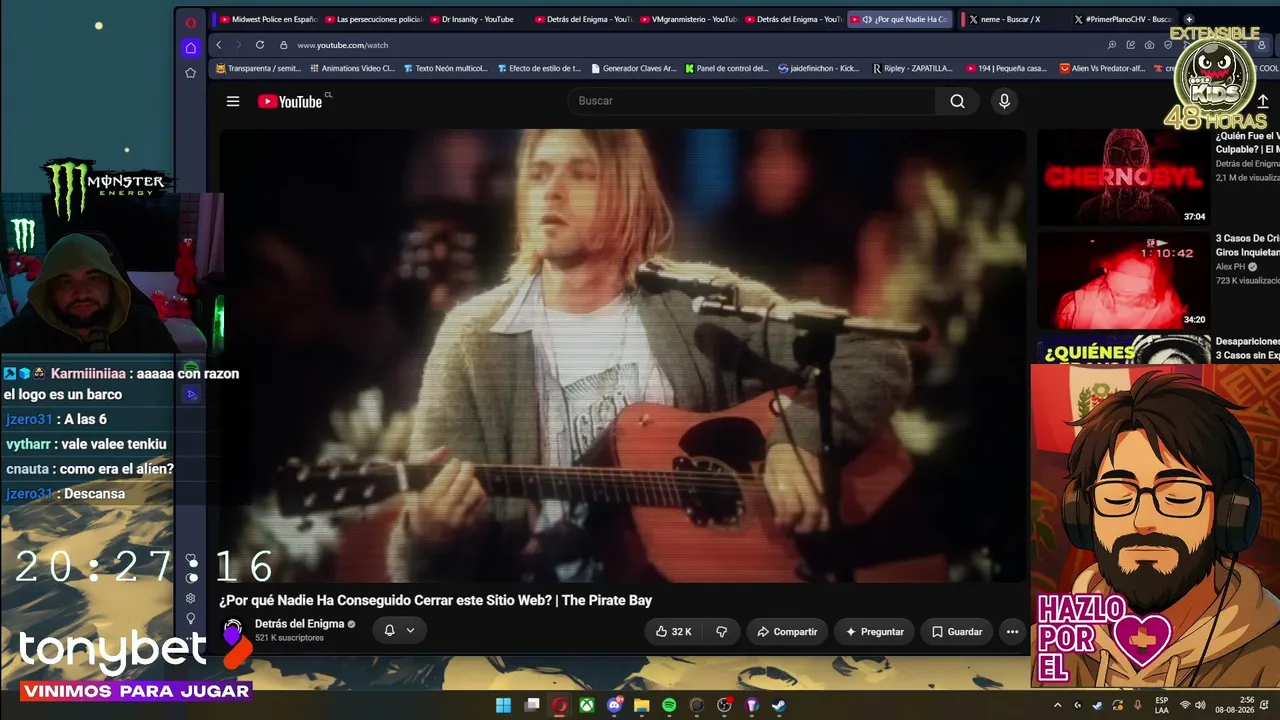Open Efecto de estilo de texto bookmark

coord(539,69)
